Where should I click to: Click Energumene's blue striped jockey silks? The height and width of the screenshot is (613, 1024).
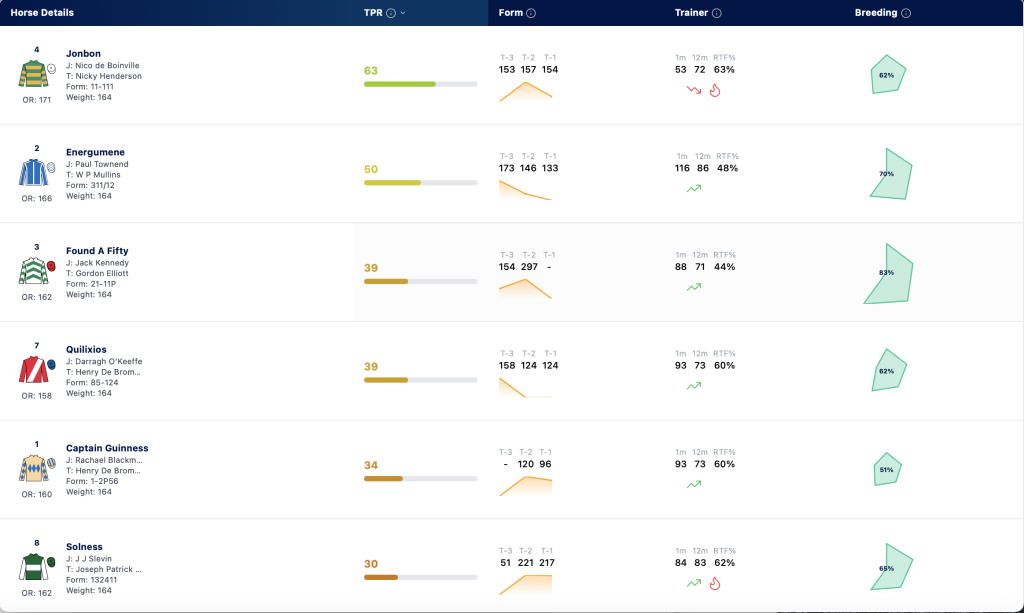pyautogui.click(x=33, y=172)
